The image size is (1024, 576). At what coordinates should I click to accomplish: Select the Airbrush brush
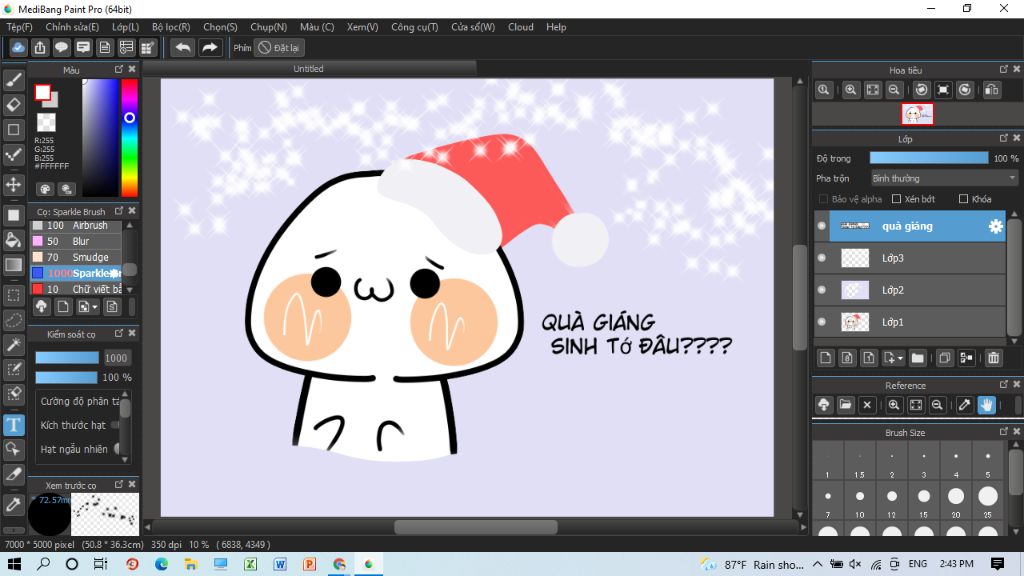[x=76, y=225]
